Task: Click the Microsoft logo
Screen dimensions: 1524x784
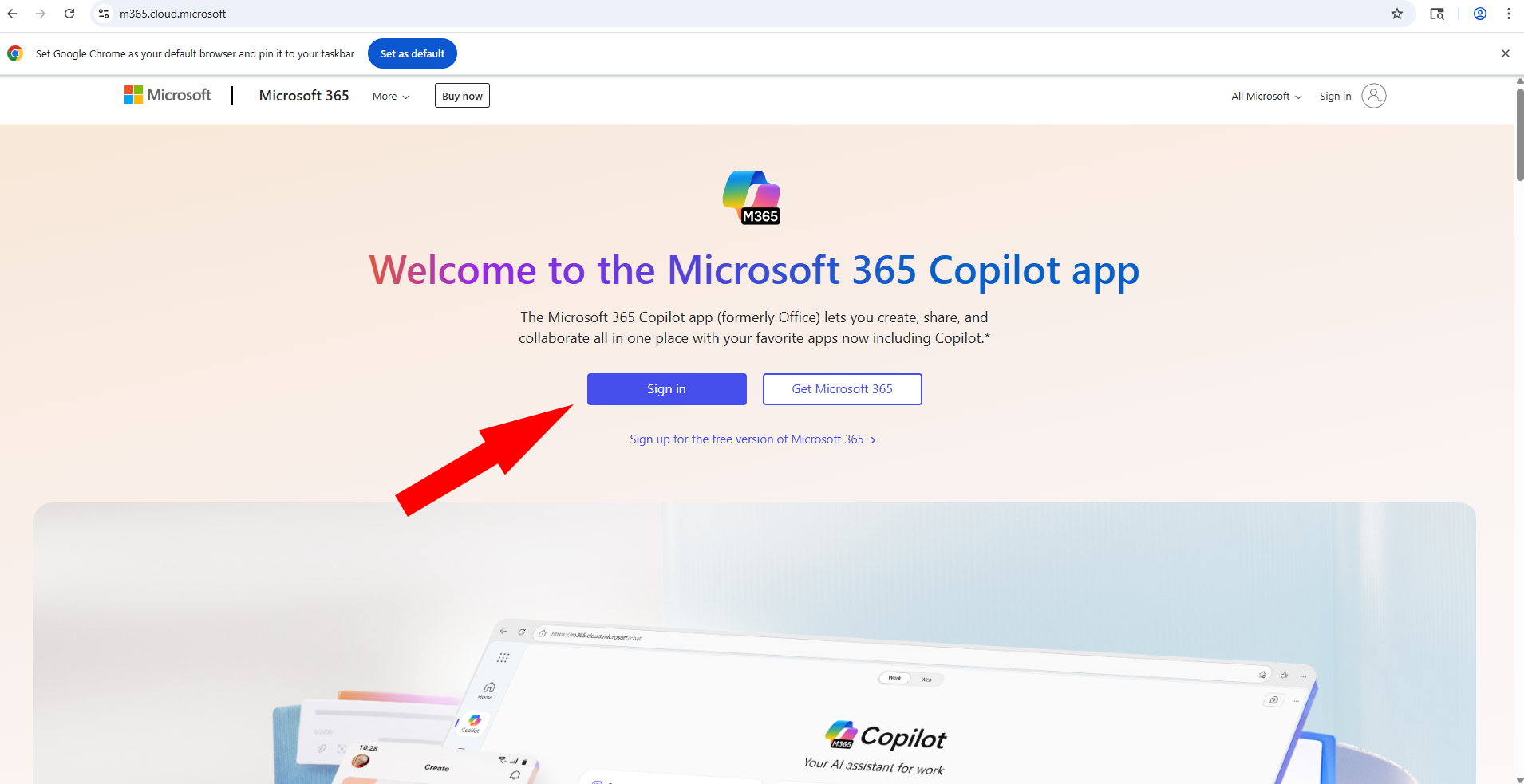Action: [168, 95]
